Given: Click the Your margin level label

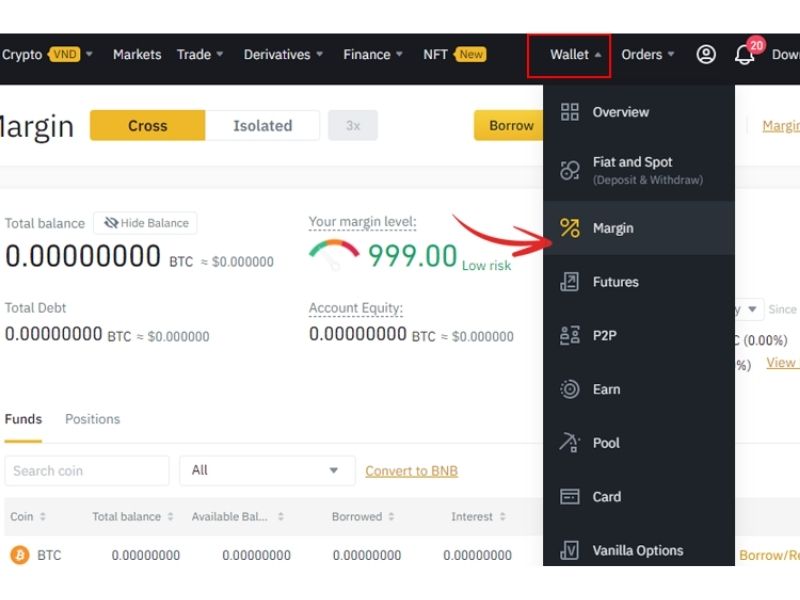Looking at the screenshot, I should pos(362,222).
